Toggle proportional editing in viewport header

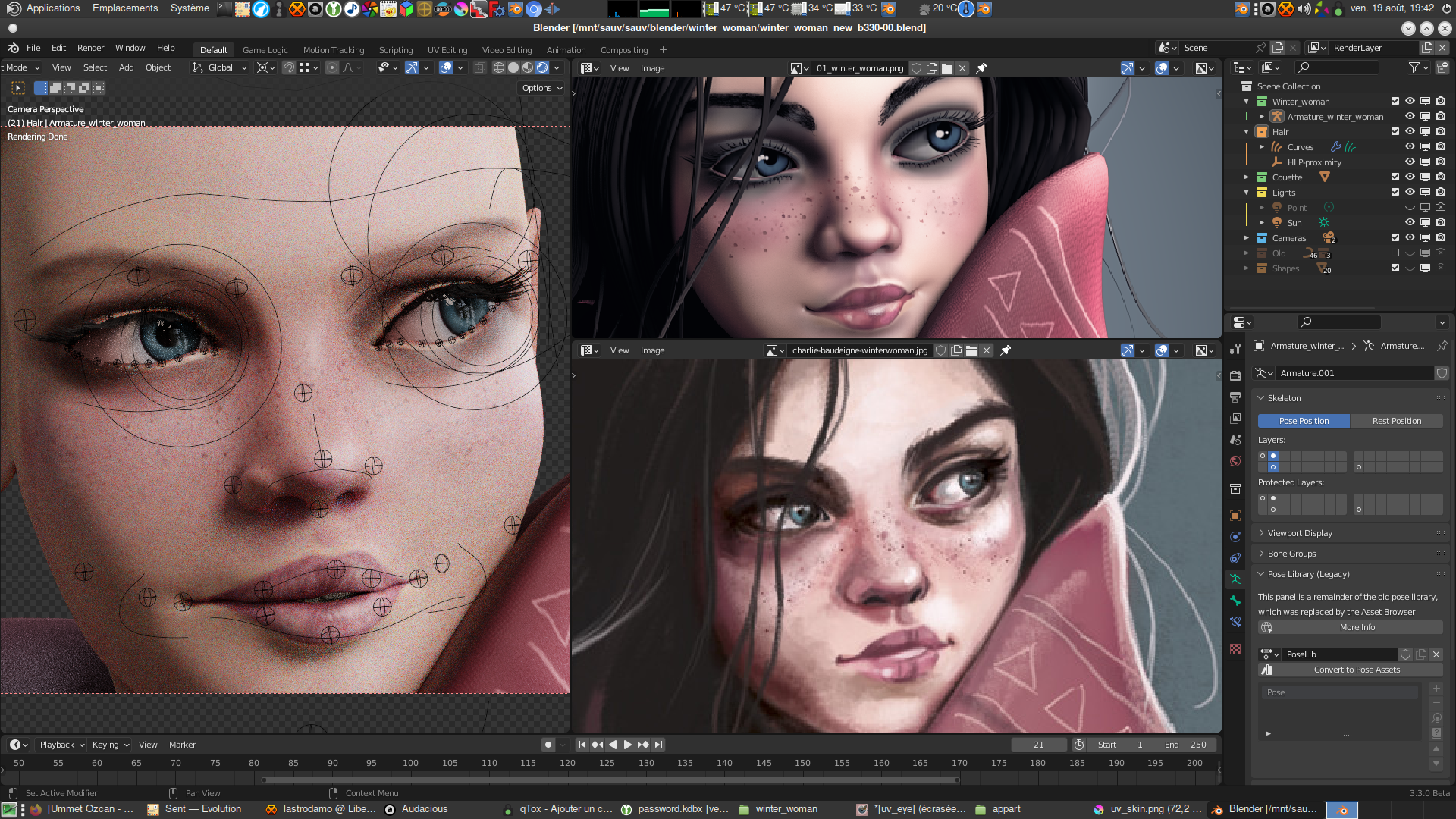(332, 67)
